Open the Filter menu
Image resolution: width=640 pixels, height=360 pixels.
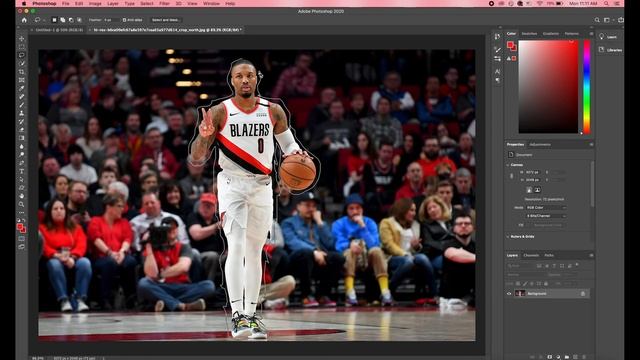164,3
